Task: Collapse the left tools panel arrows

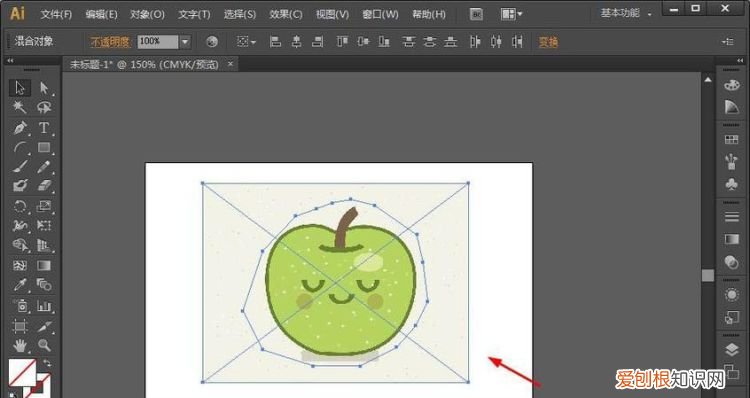Action: [x=10, y=61]
